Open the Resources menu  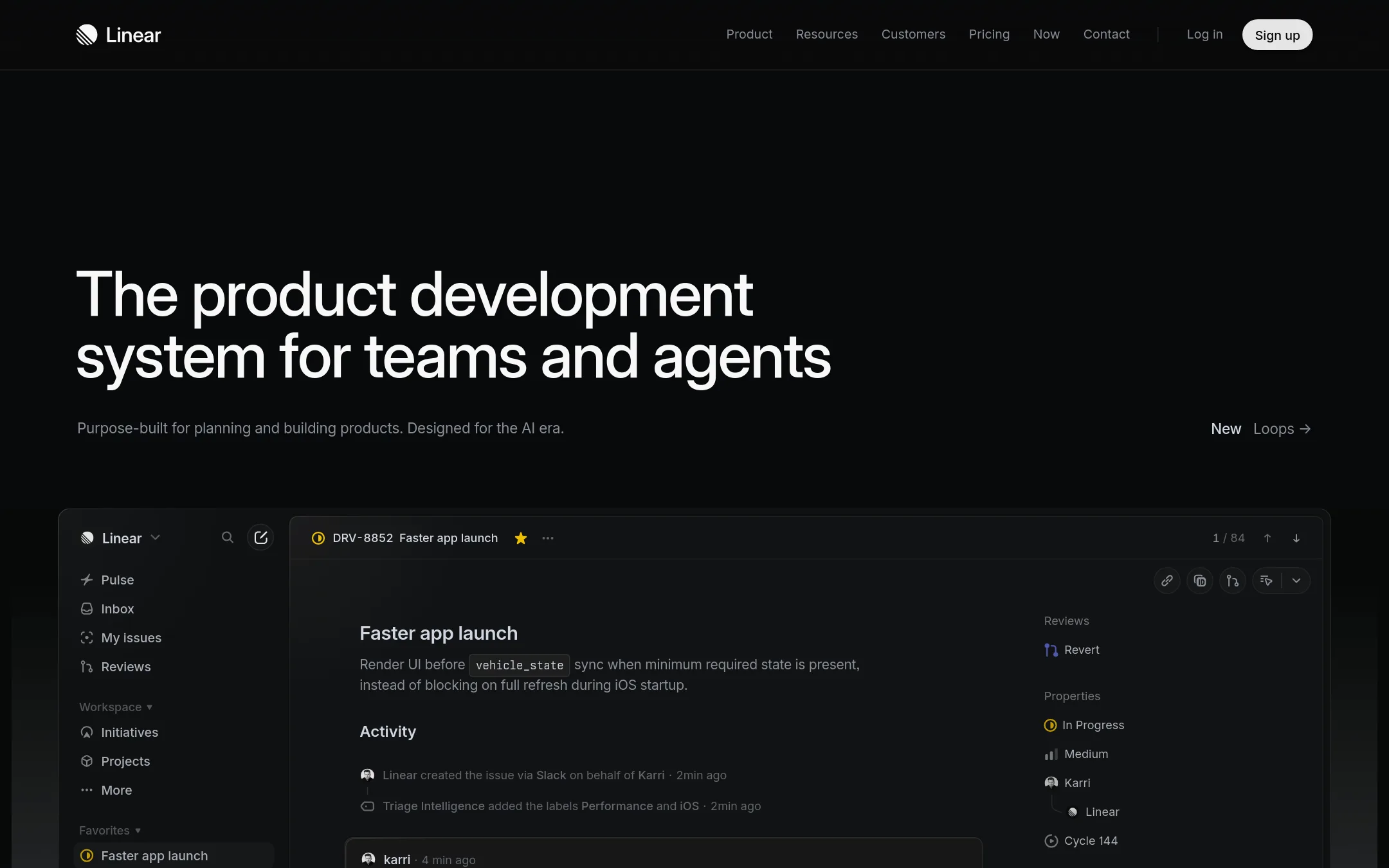(x=826, y=34)
